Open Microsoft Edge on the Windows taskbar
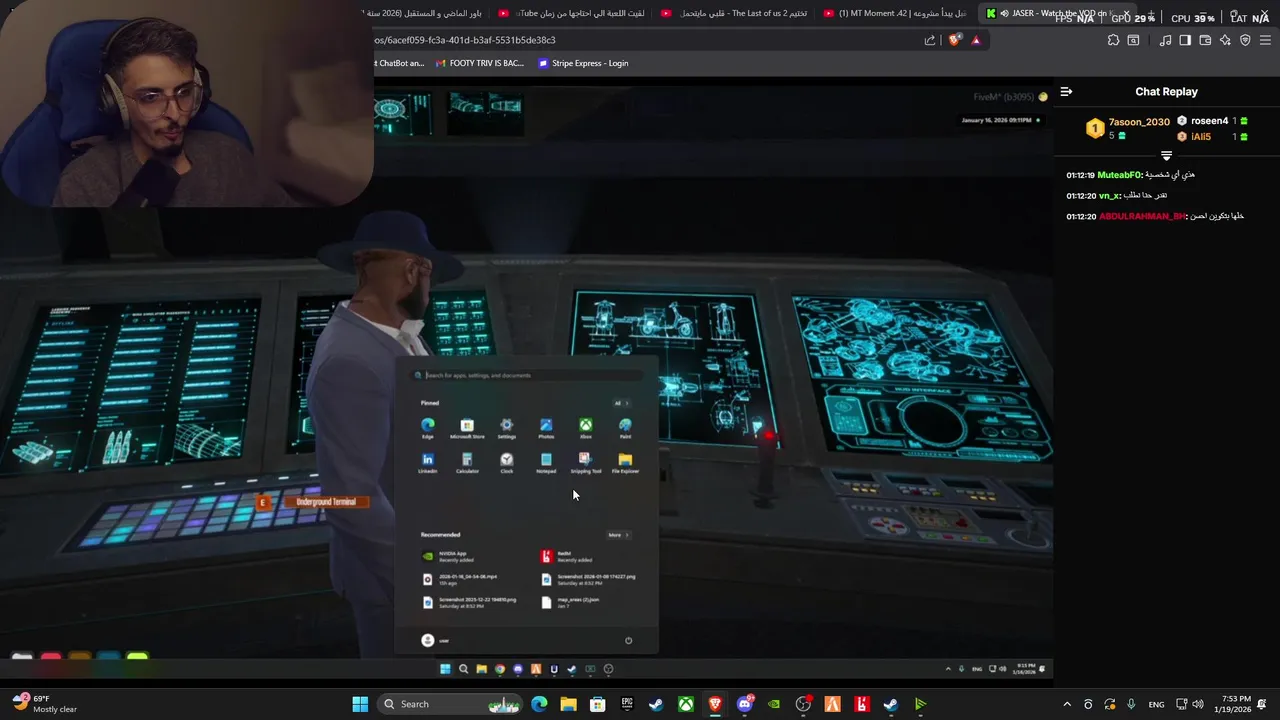1280x720 pixels. 539,704
